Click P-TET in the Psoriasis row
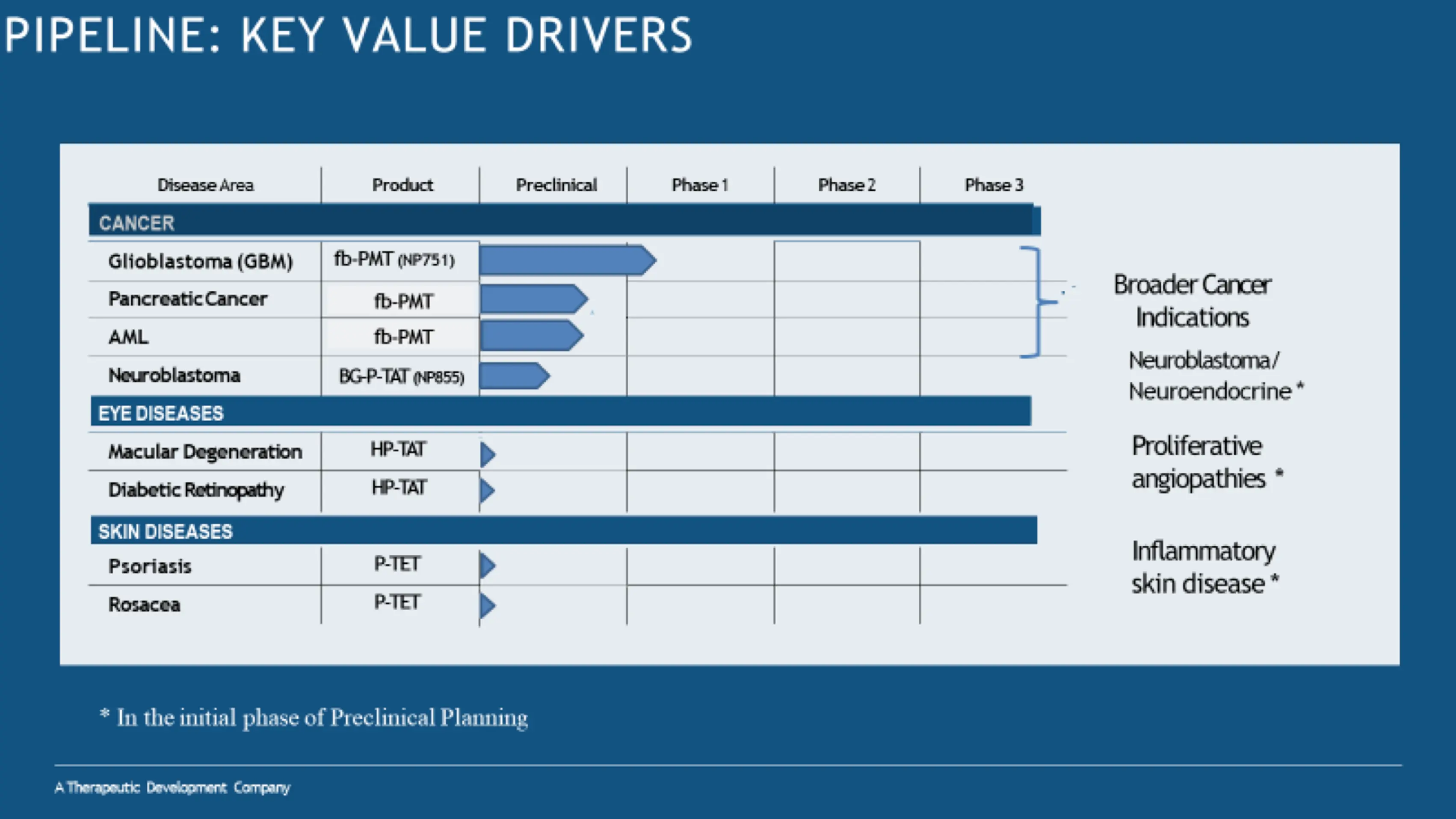The height and width of the screenshot is (819, 1456). pos(397,564)
